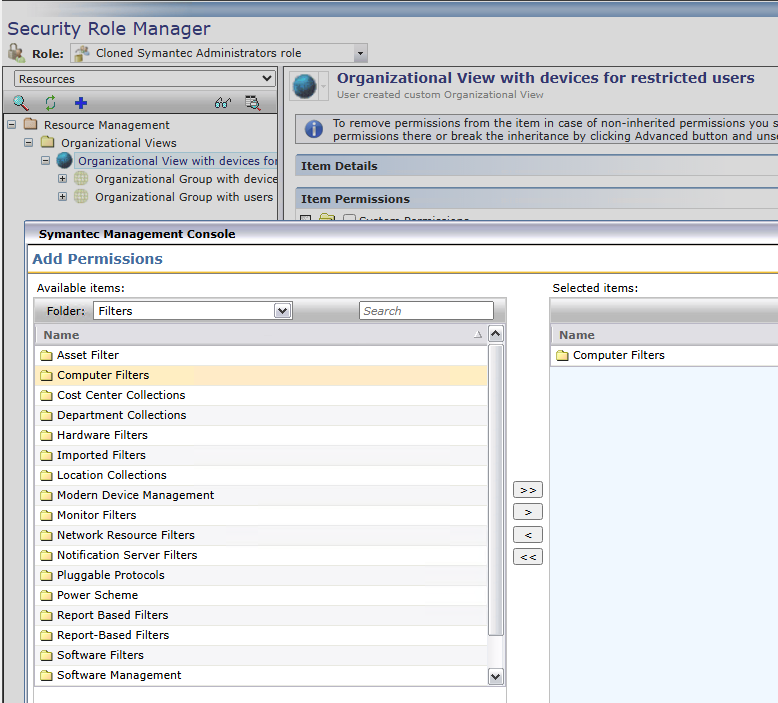Click icon of Organizational Group with devices
This screenshot has height=703, width=778.
(81, 179)
